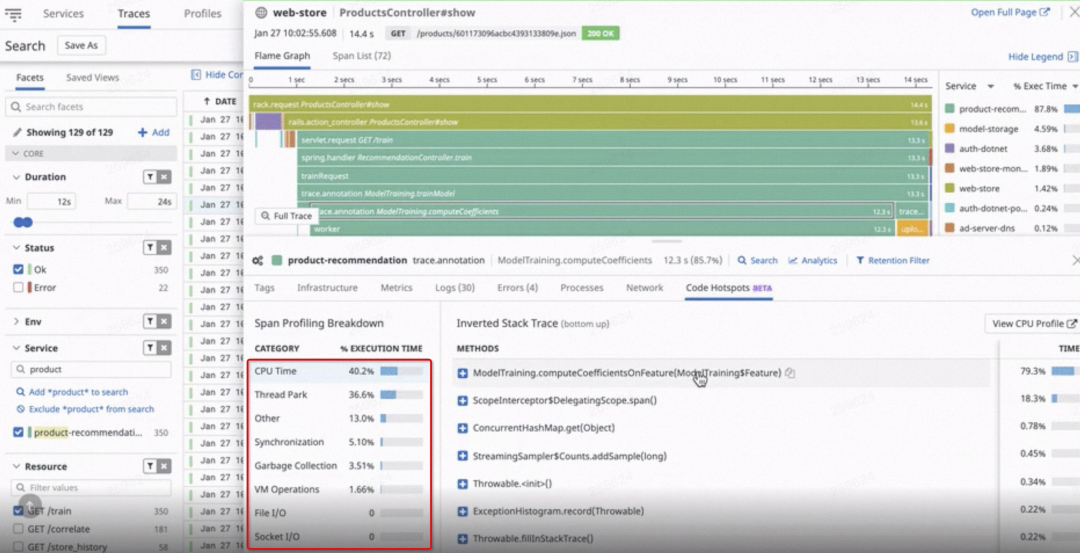Viewport: 1080px width, 553px height.
Task: Collapse the Service facet section
Action: point(17,348)
